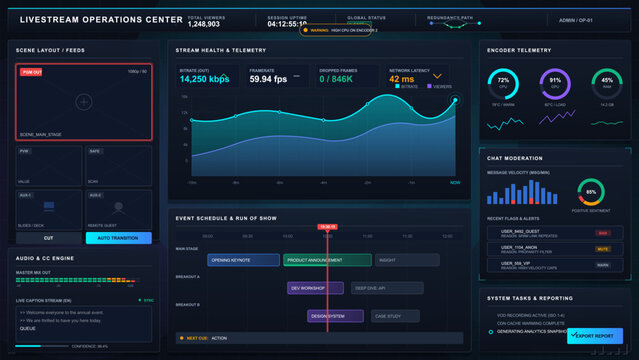Viewport: 639px width, 360px height.
Task: Click MUTE for USER_1104_ANON
Action: (x=603, y=249)
